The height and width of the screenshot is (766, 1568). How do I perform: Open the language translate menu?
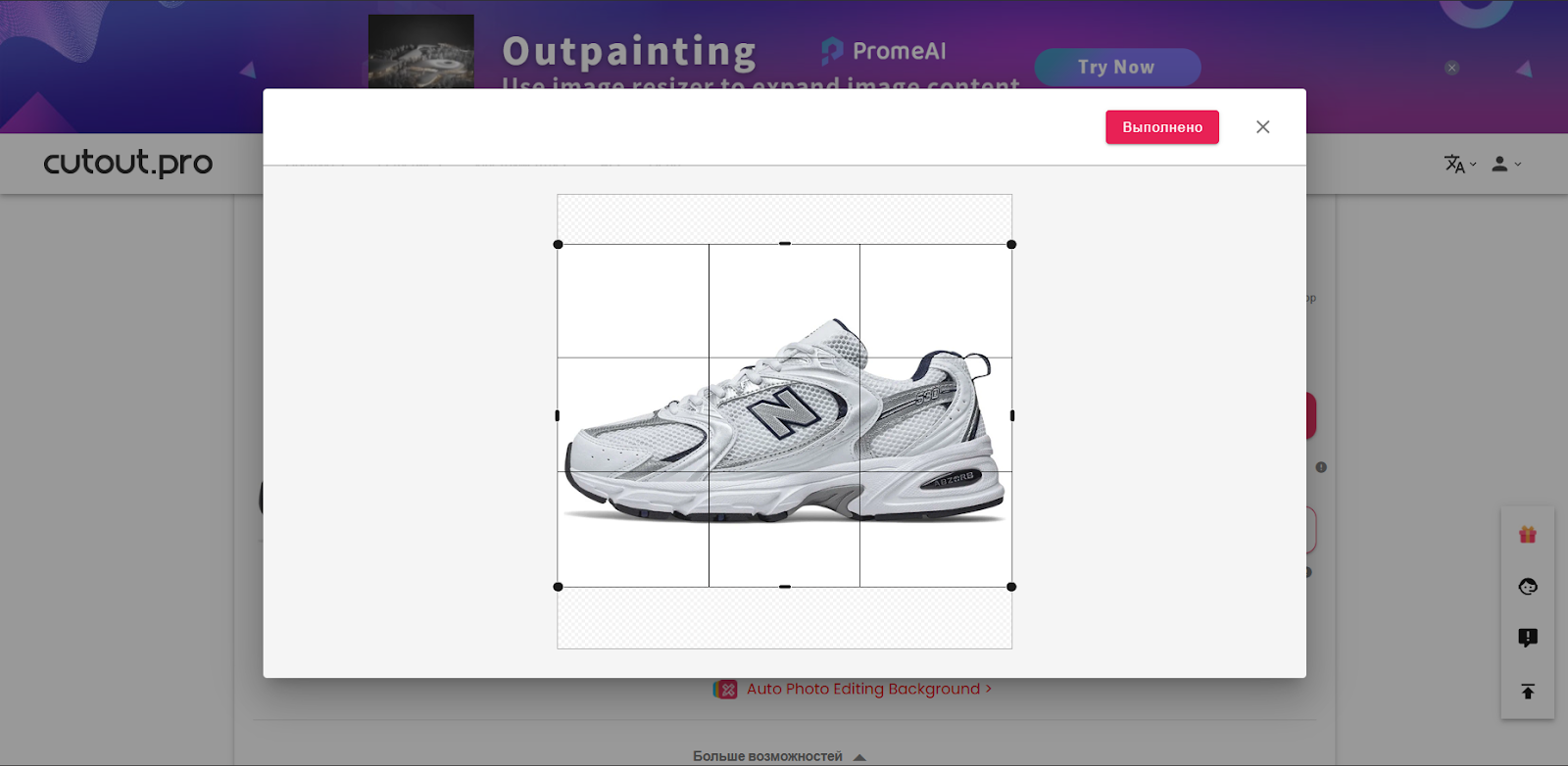point(1459,165)
